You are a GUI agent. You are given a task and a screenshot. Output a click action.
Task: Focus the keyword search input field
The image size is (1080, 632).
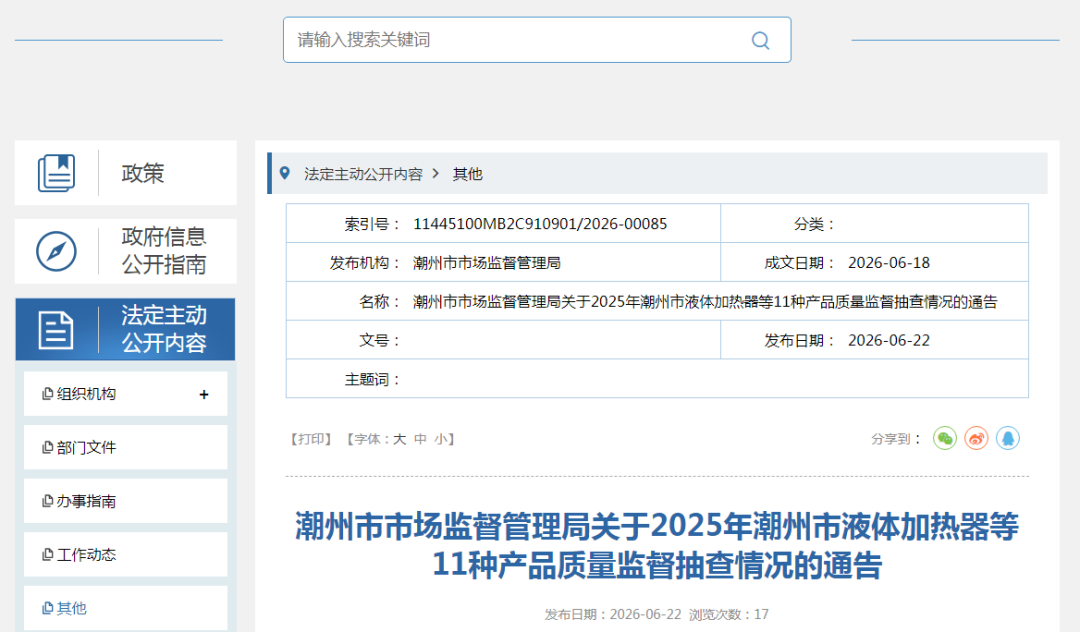[537, 40]
